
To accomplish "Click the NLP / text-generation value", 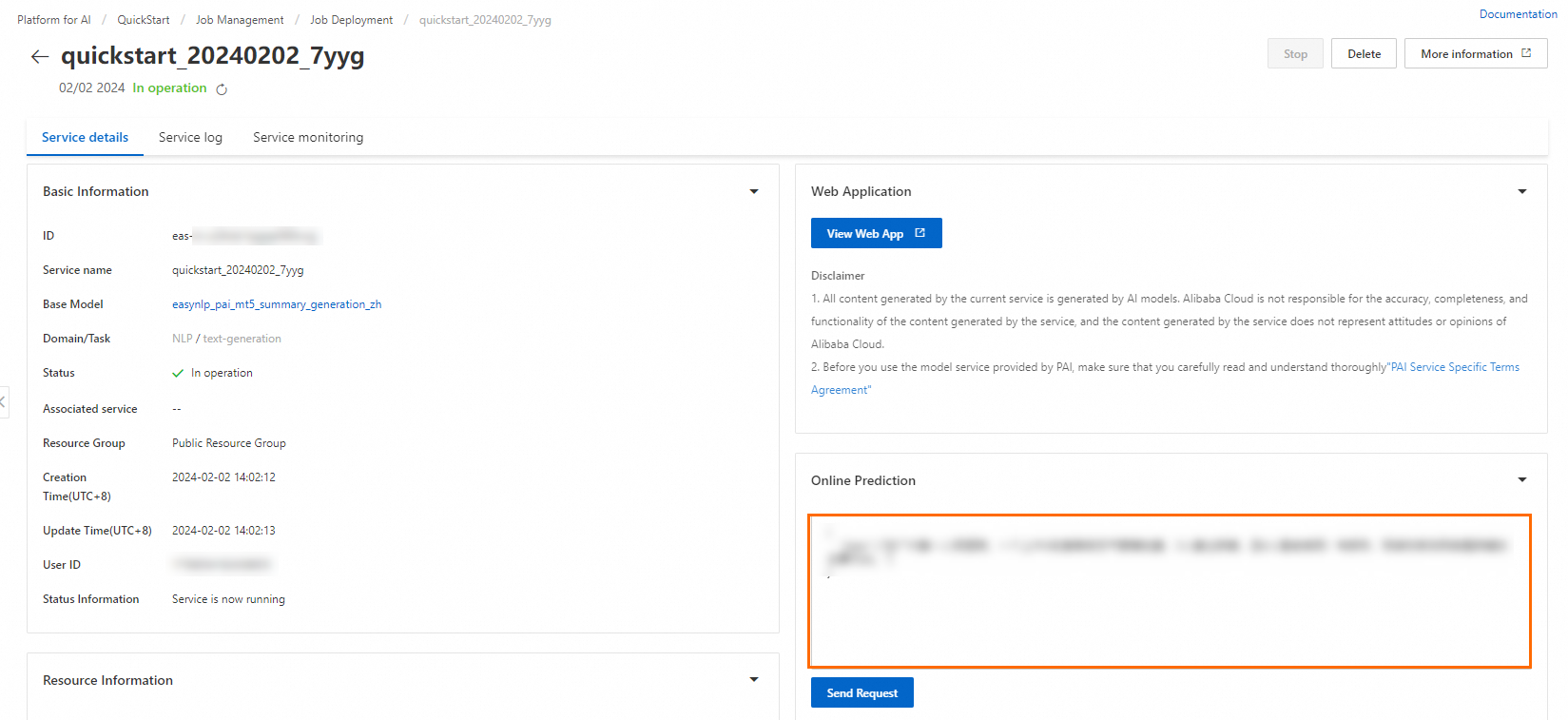I will pos(226,339).
